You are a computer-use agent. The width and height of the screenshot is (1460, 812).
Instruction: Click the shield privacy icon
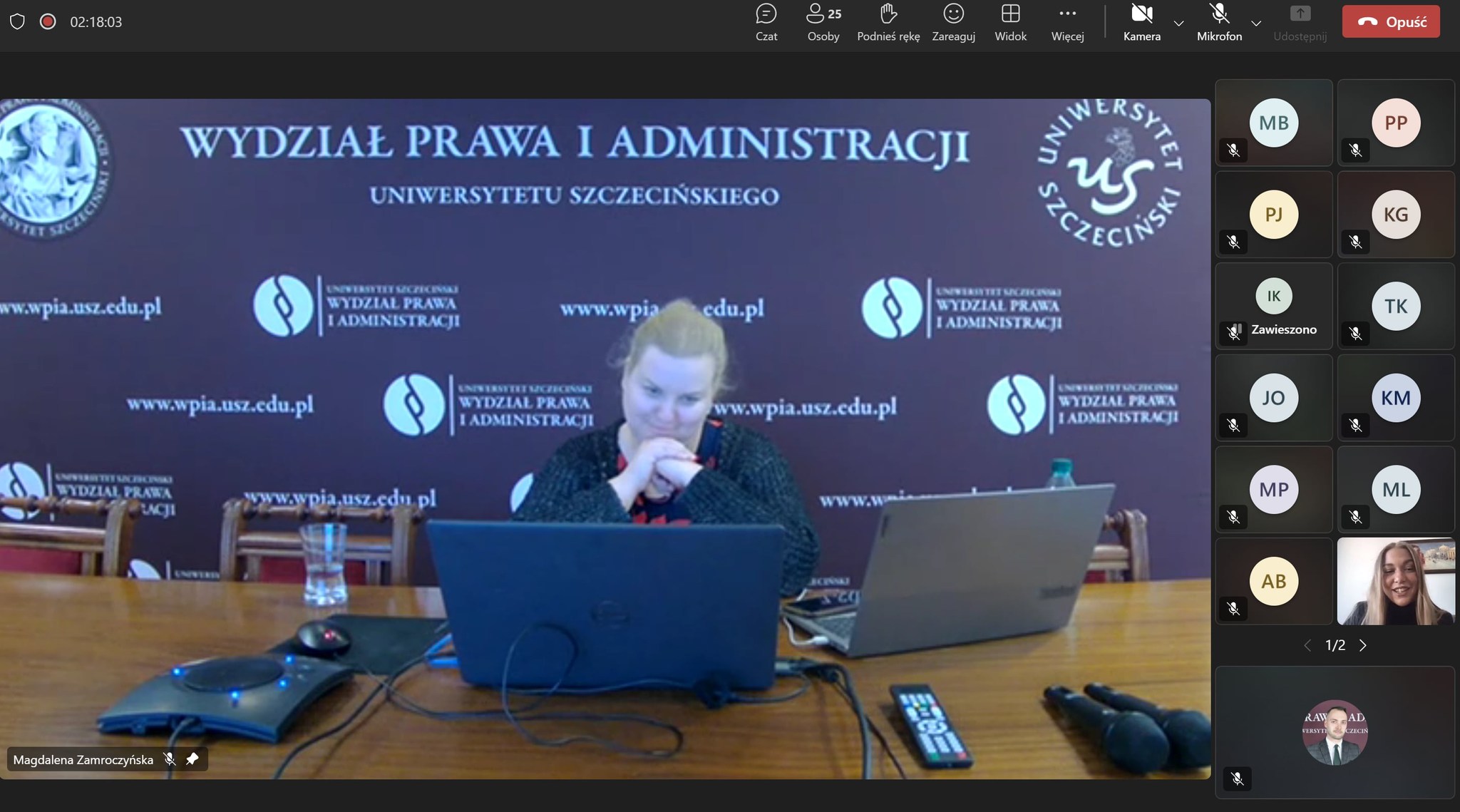(x=18, y=22)
